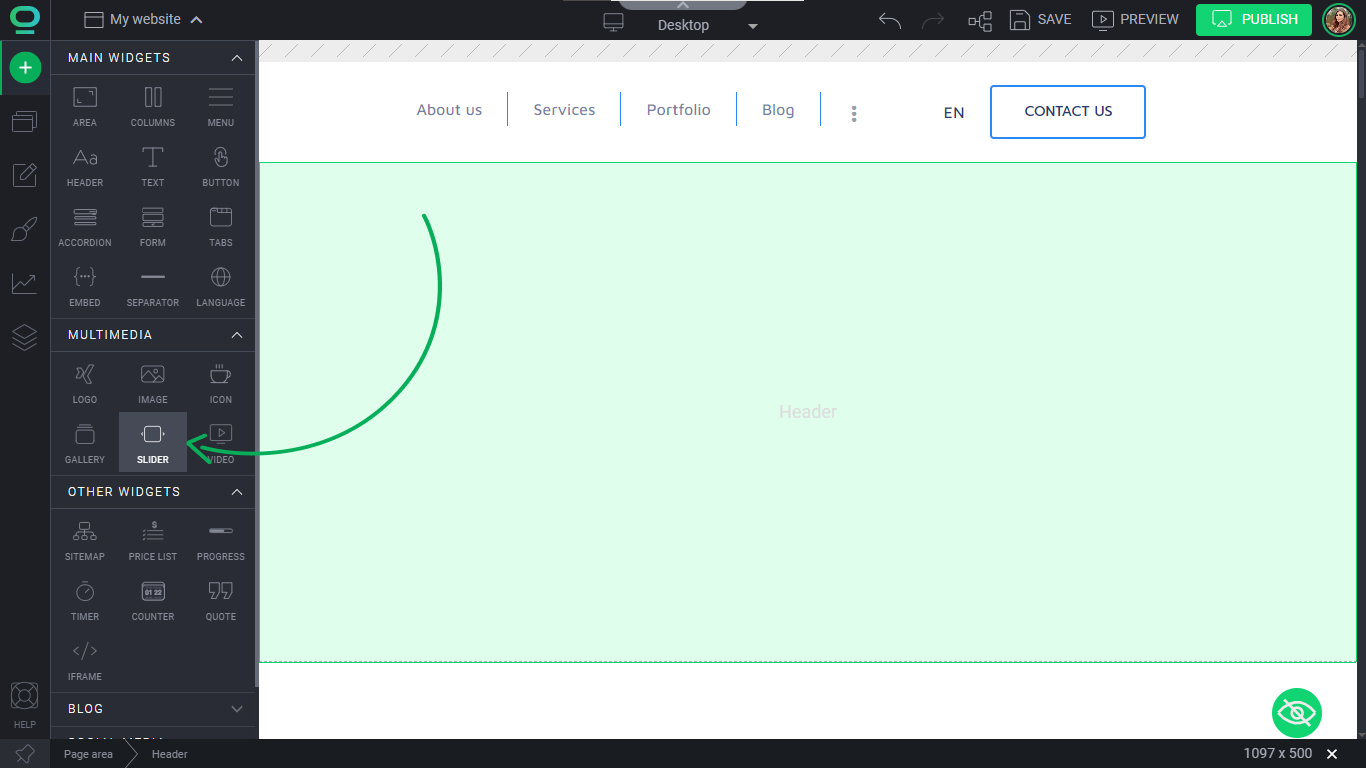1366x768 pixels.
Task: Click the Preview button
Action: (1135, 19)
